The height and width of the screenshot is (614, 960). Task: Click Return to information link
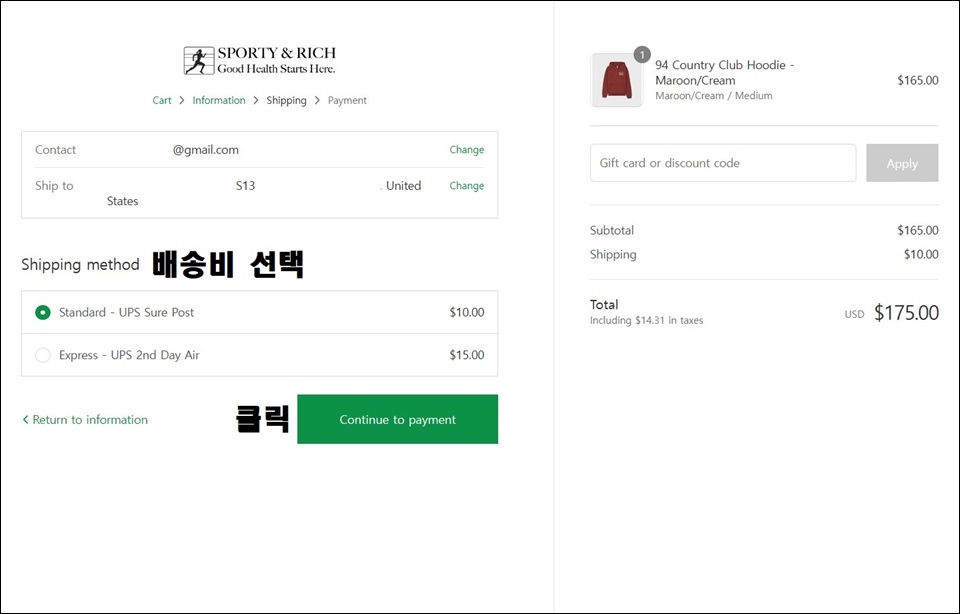tap(85, 419)
